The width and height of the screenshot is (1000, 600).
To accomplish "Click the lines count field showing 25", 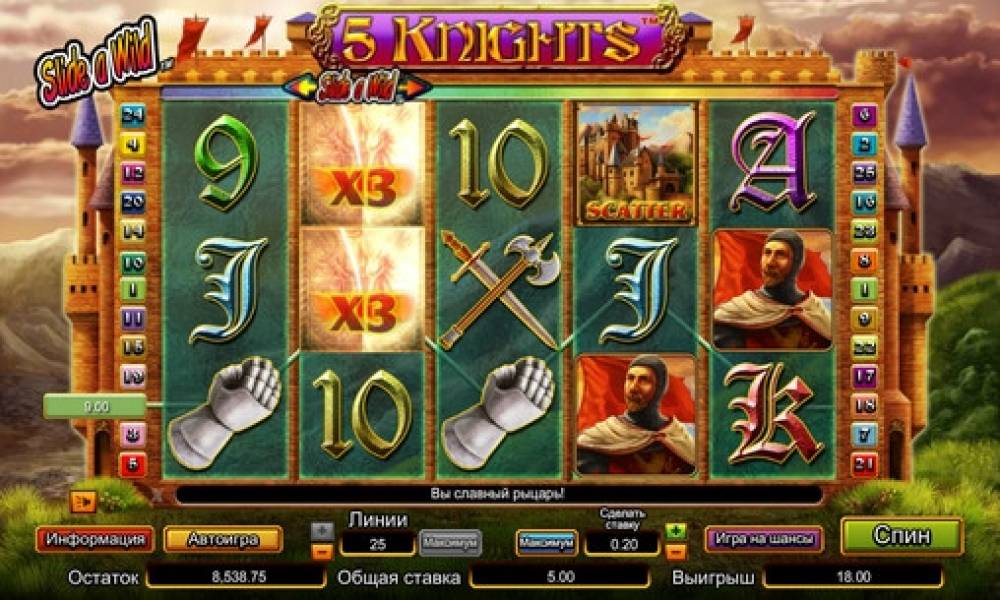I will tap(378, 543).
